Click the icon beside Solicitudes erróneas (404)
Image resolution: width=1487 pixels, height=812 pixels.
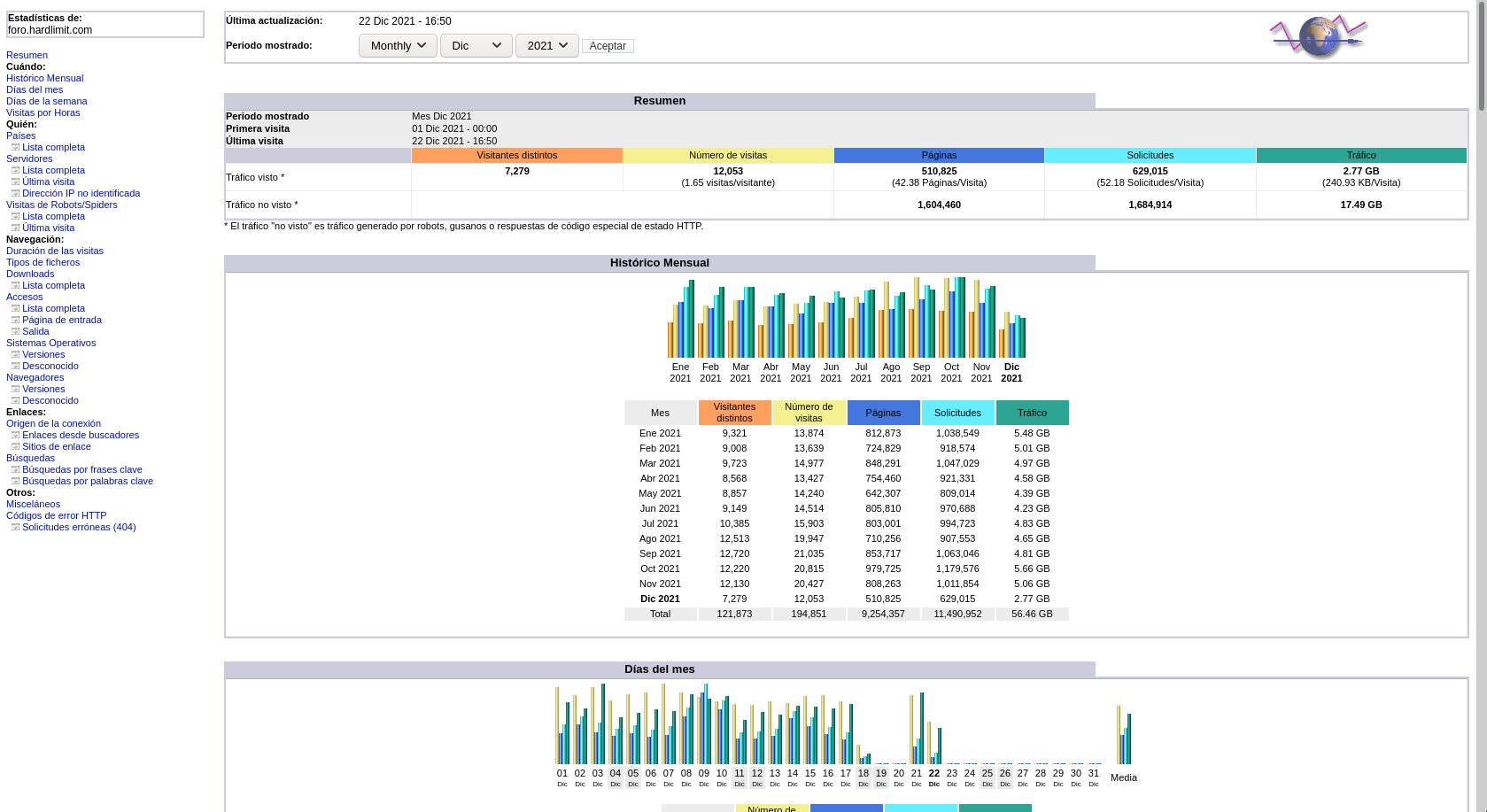click(x=15, y=527)
